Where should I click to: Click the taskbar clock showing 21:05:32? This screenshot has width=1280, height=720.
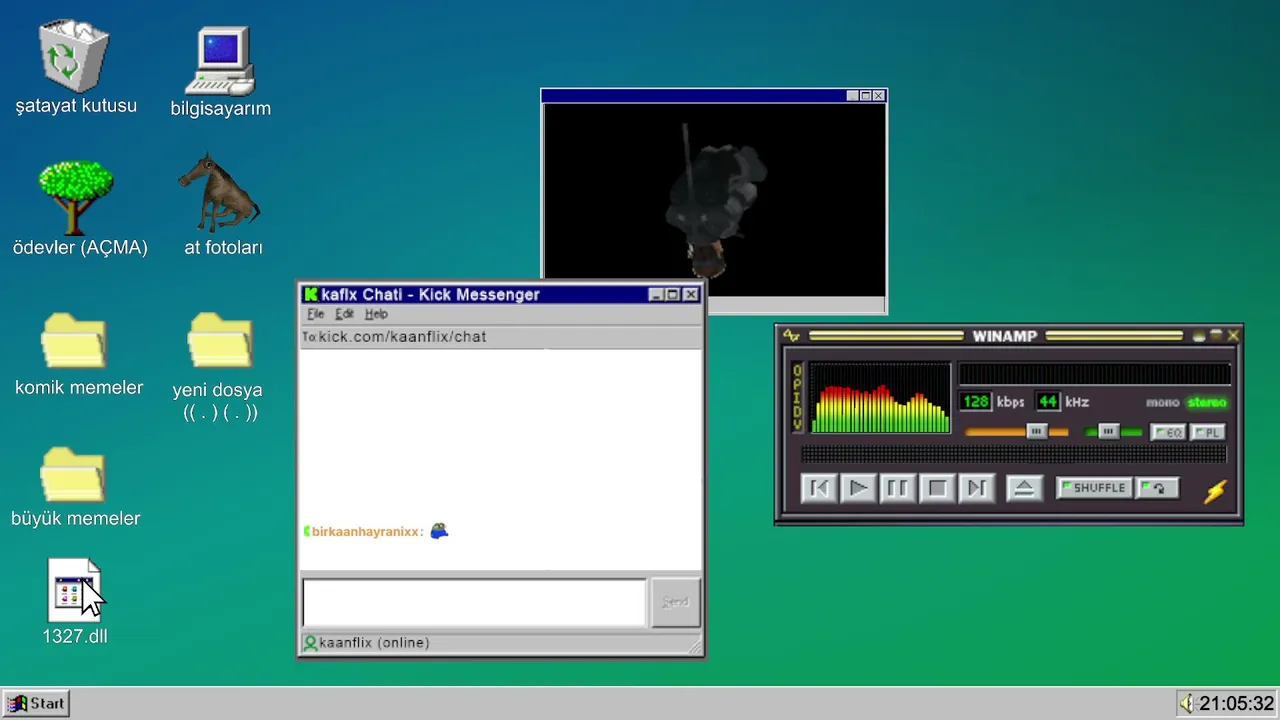[x=1237, y=704]
